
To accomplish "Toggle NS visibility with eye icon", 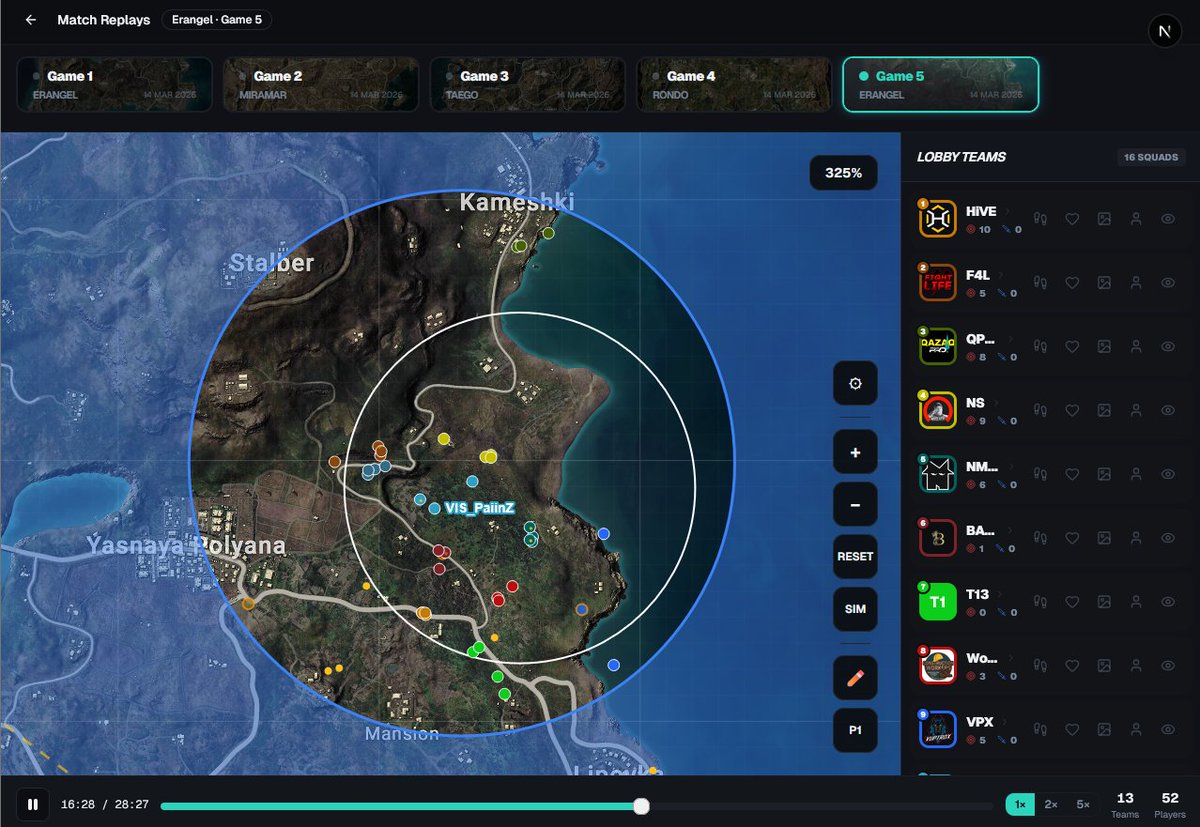I will (1168, 411).
